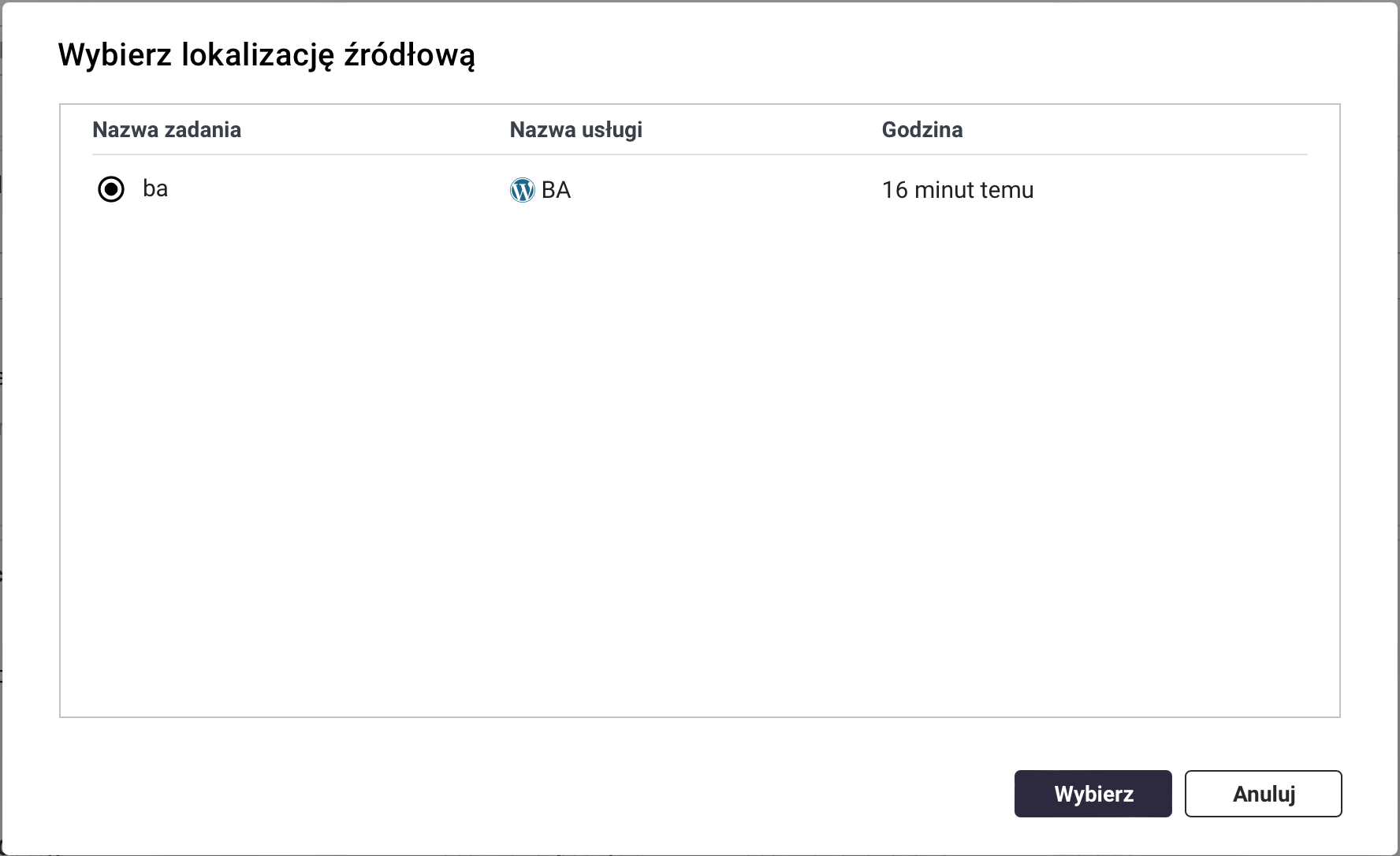The height and width of the screenshot is (856, 1400).
Task: Click the WordPress icon beside BA
Action: tap(522, 190)
